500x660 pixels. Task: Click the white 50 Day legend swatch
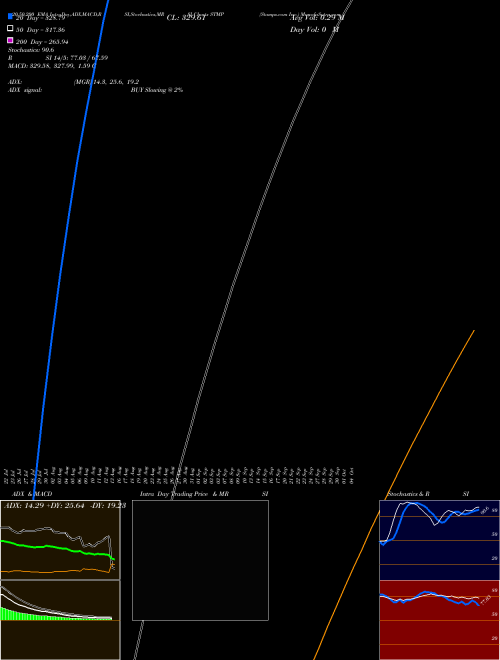10,28
